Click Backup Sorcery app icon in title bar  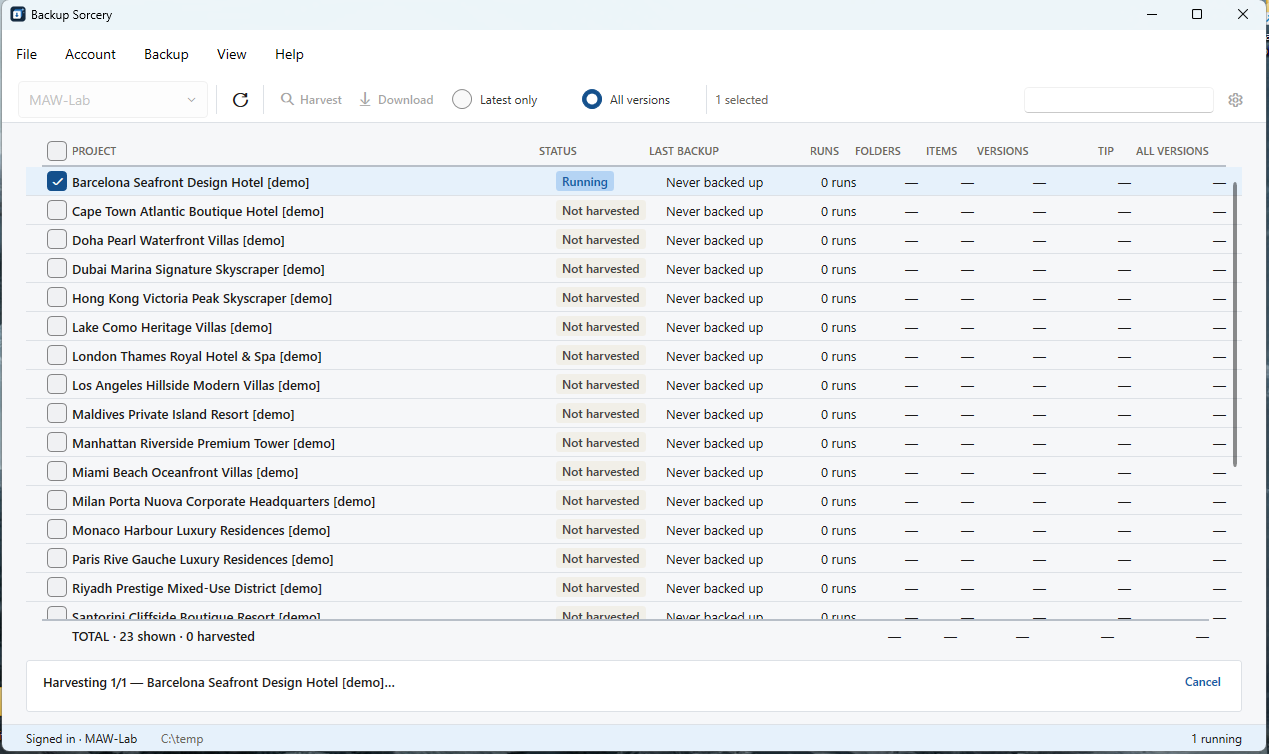18,15
